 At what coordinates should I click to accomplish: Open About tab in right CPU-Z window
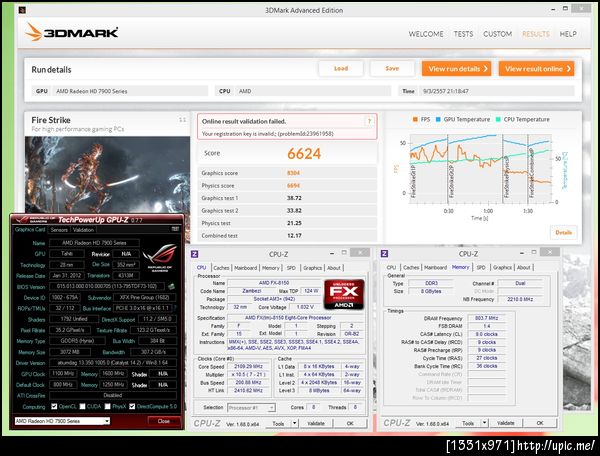[523, 267]
